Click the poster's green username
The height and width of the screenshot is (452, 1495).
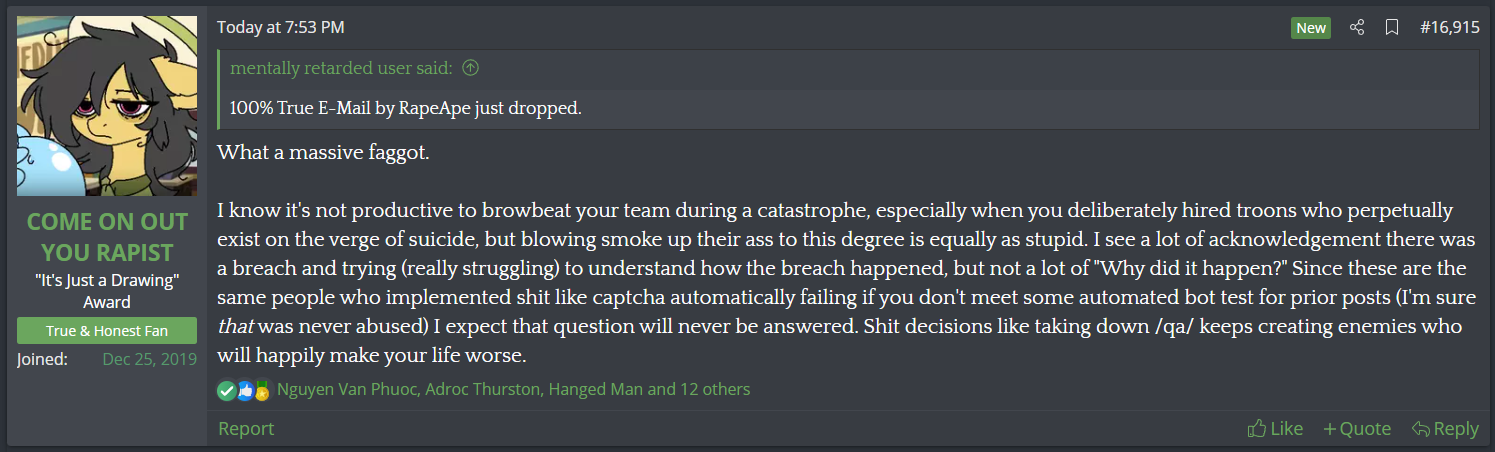click(x=107, y=236)
